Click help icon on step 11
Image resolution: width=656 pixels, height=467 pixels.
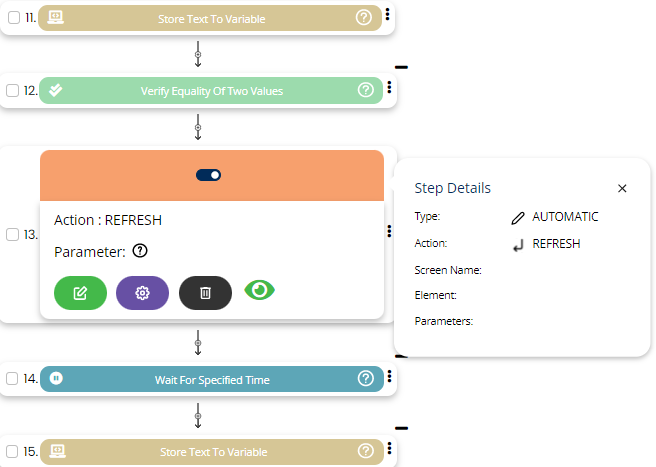365,18
